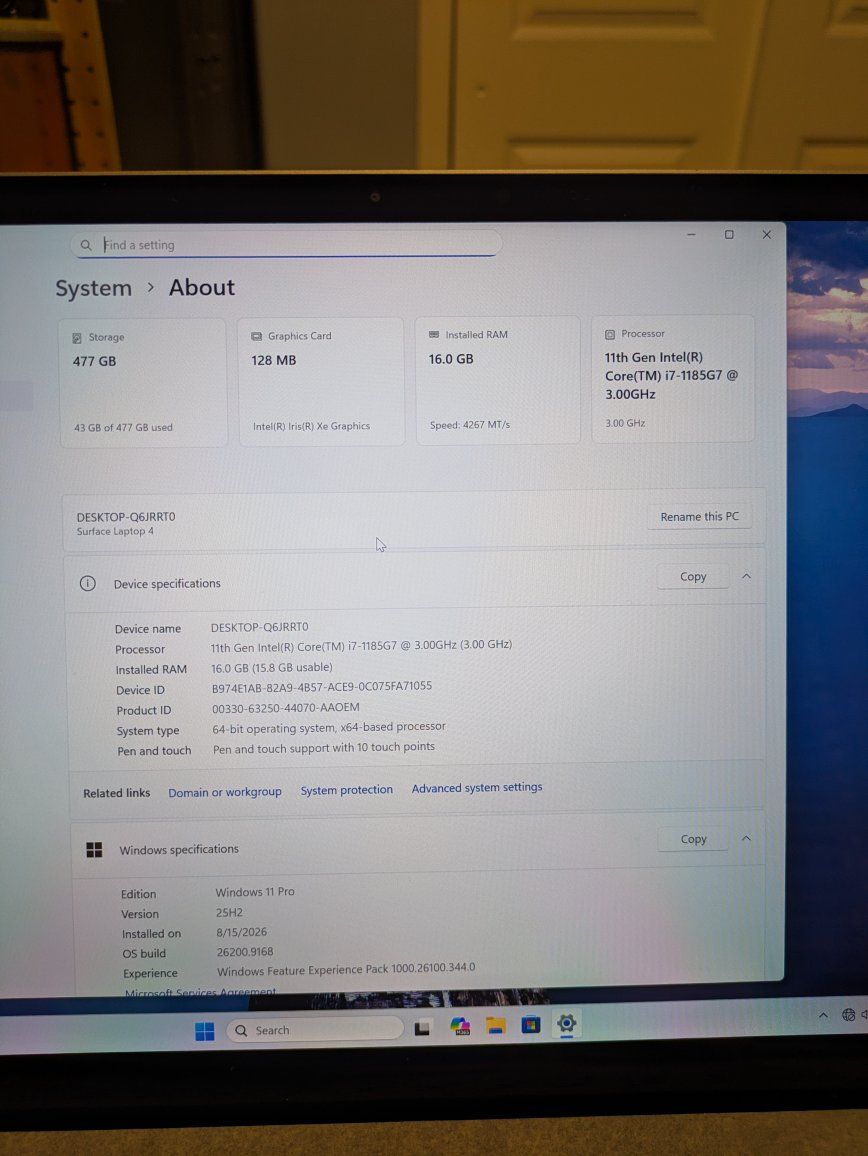The image size is (868, 1156).
Task: Maximize the Settings window
Action: [729, 234]
